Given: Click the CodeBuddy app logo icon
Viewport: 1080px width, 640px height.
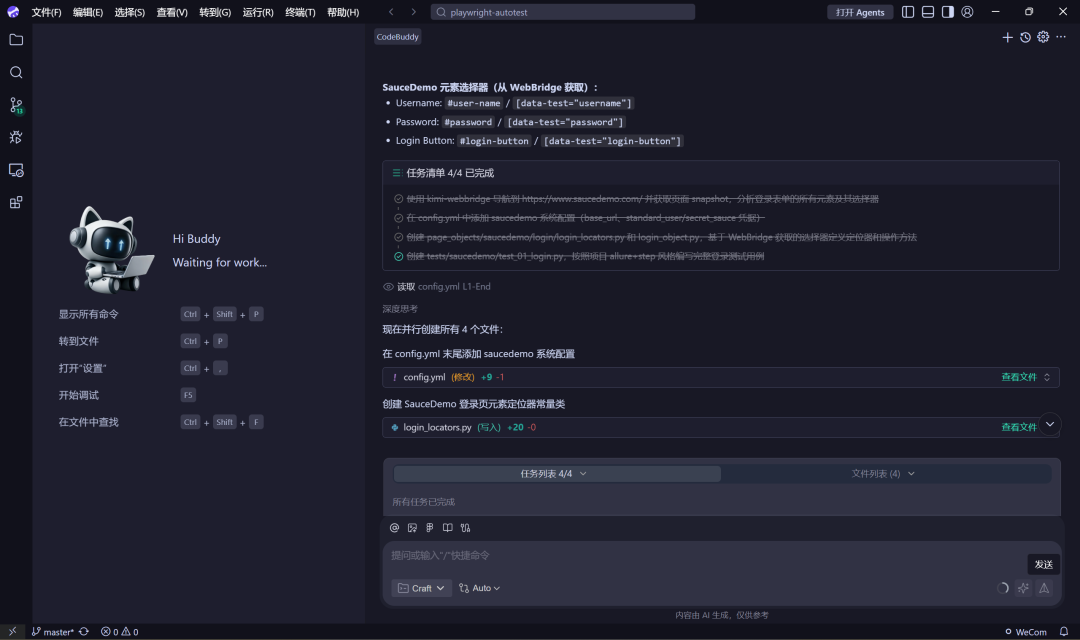Looking at the screenshot, I should pyautogui.click(x=13, y=12).
